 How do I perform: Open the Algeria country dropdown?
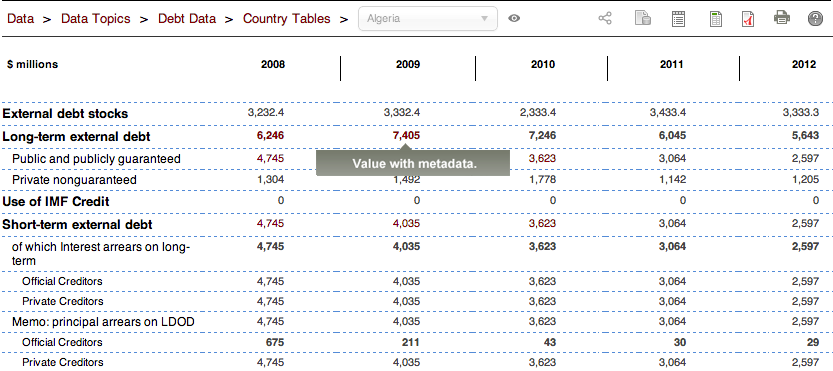(428, 19)
